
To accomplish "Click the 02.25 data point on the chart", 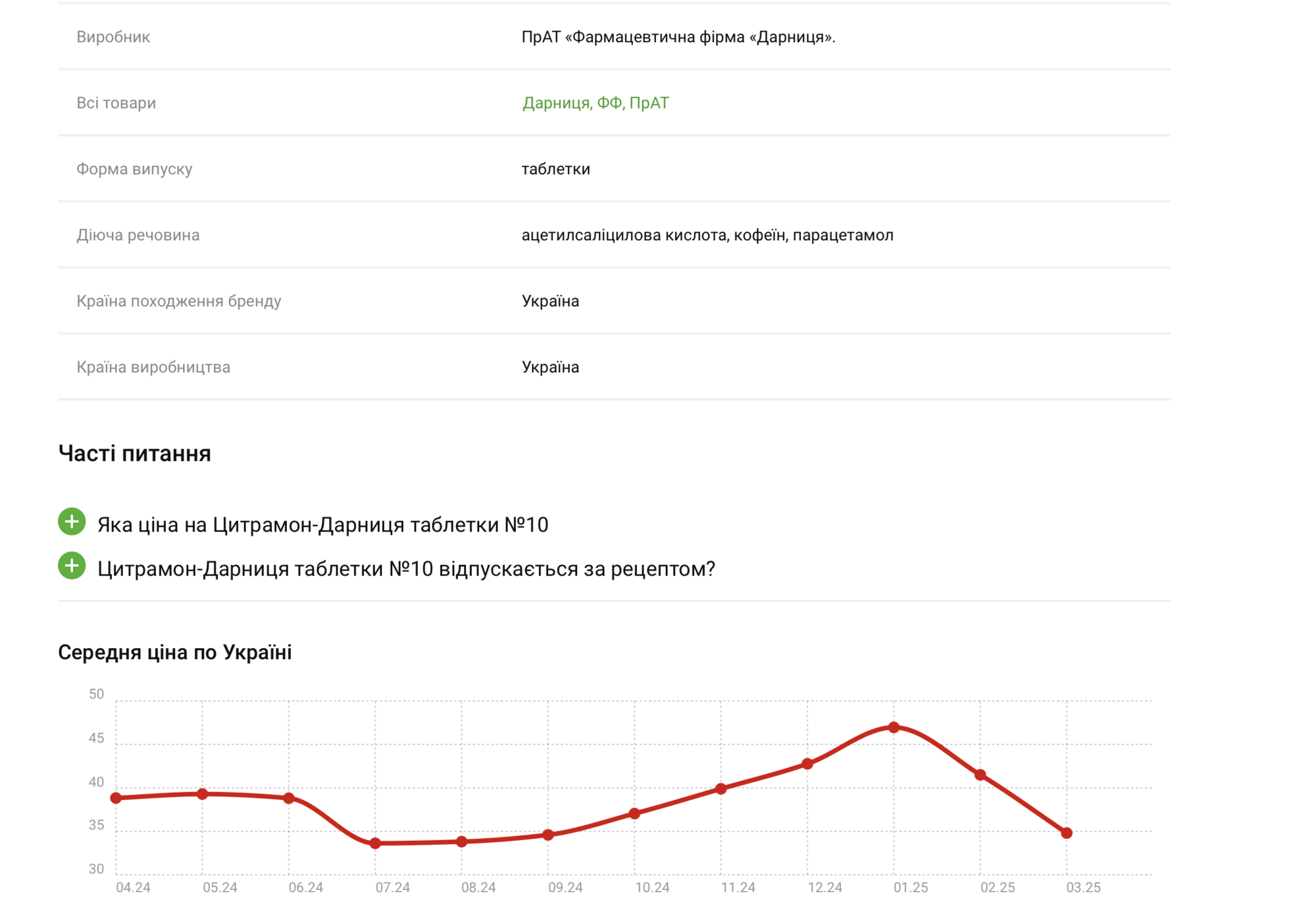I will [x=980, y=775].
